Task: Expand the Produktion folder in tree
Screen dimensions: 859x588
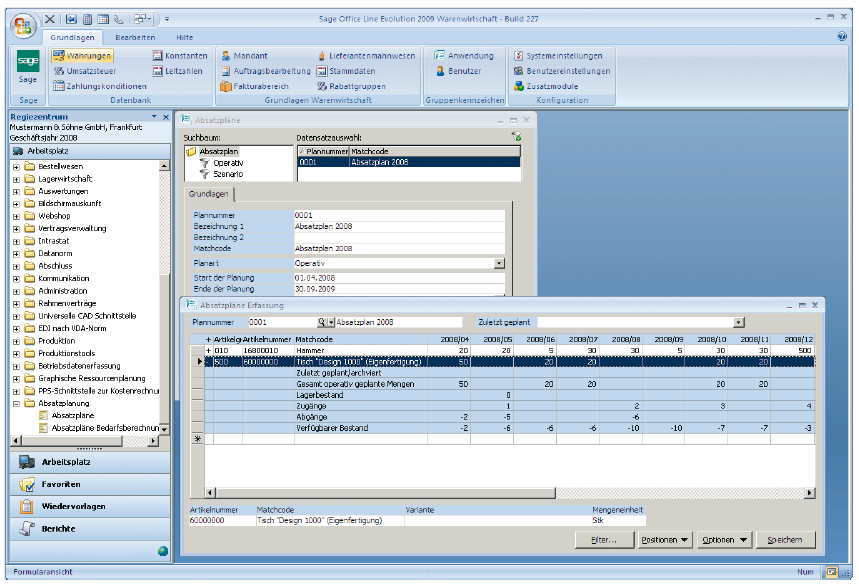Action: (16, 341)
